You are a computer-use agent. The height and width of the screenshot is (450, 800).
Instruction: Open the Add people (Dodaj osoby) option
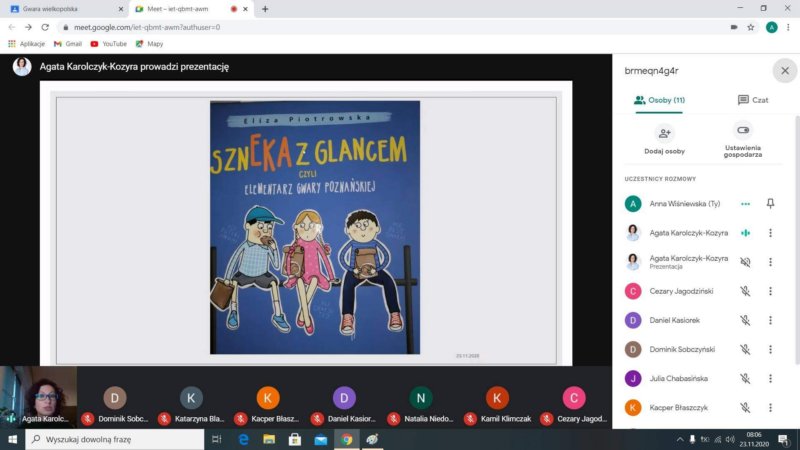(x=664, y=140)
